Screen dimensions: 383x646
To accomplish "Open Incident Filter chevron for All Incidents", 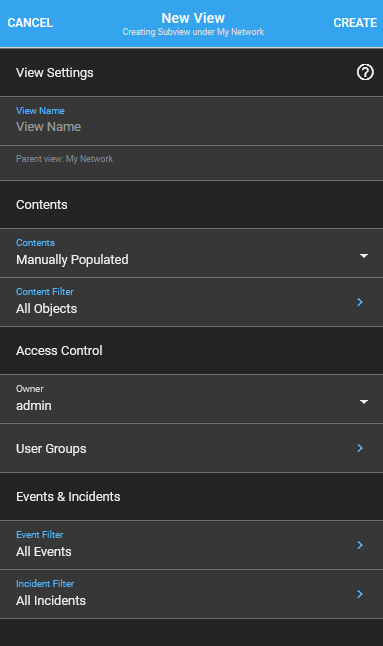I will click(360, 594).
